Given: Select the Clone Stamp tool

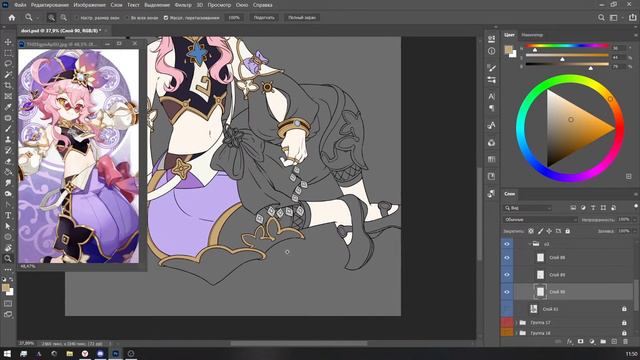Looking at the screenshot, I should point(8,139).
